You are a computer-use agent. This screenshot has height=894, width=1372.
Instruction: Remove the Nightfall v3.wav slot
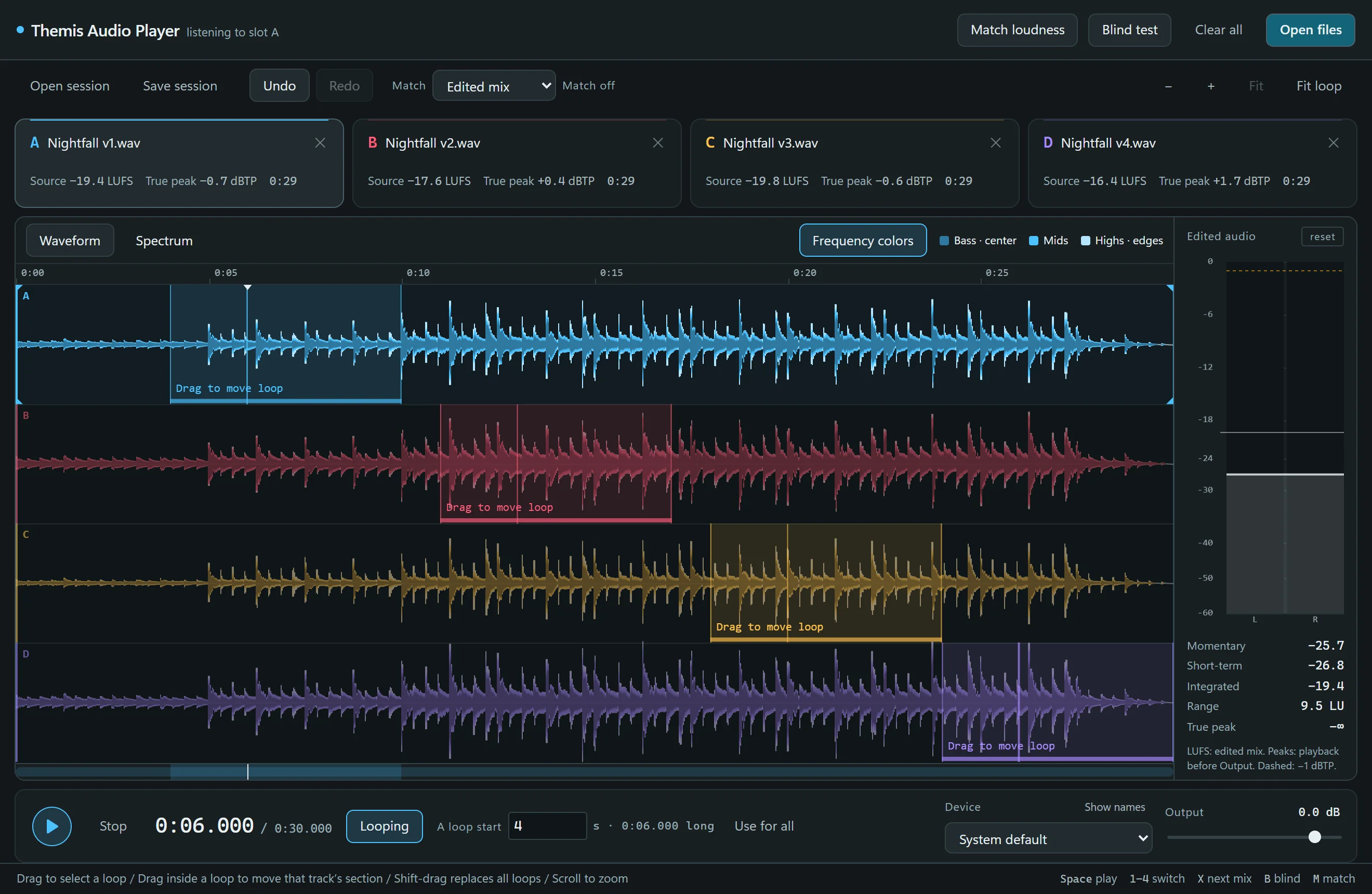click(x=996, y=143)
